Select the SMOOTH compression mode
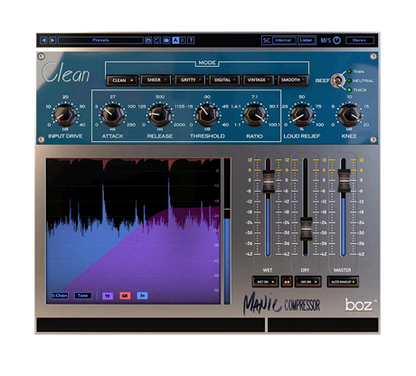 coord(293,80)
